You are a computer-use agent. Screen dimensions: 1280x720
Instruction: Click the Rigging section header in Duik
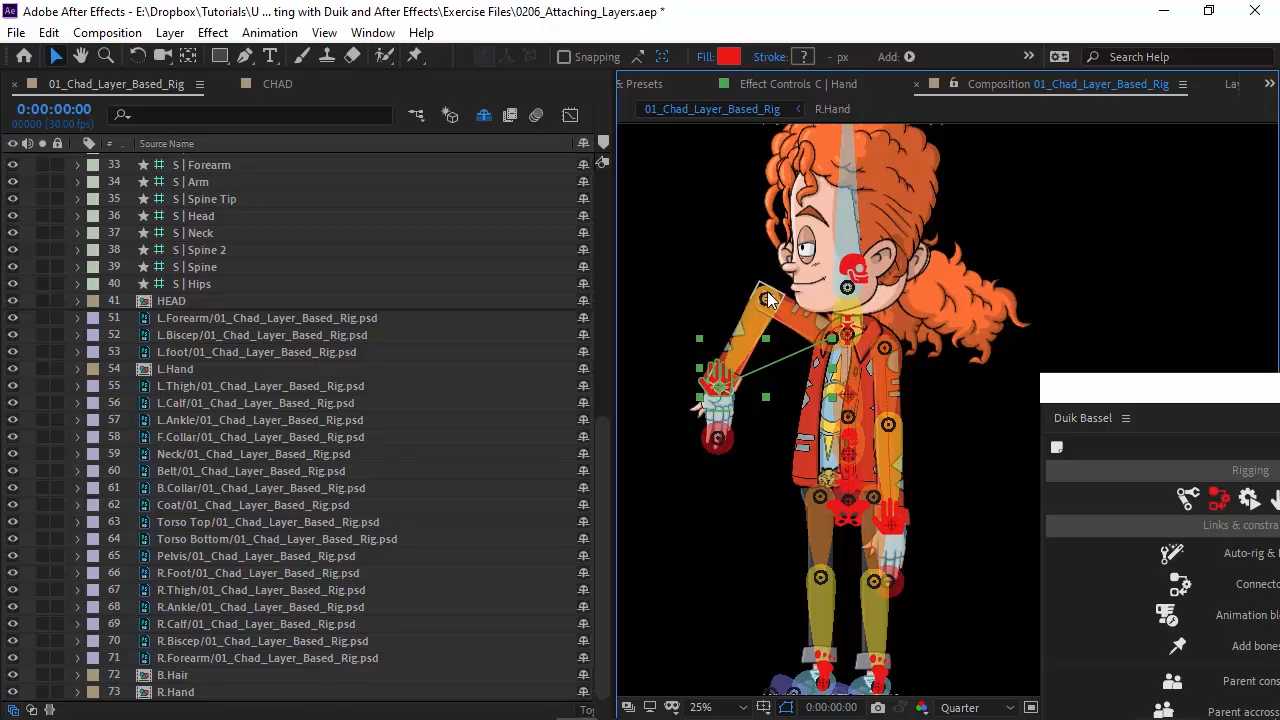point(1249,470)
